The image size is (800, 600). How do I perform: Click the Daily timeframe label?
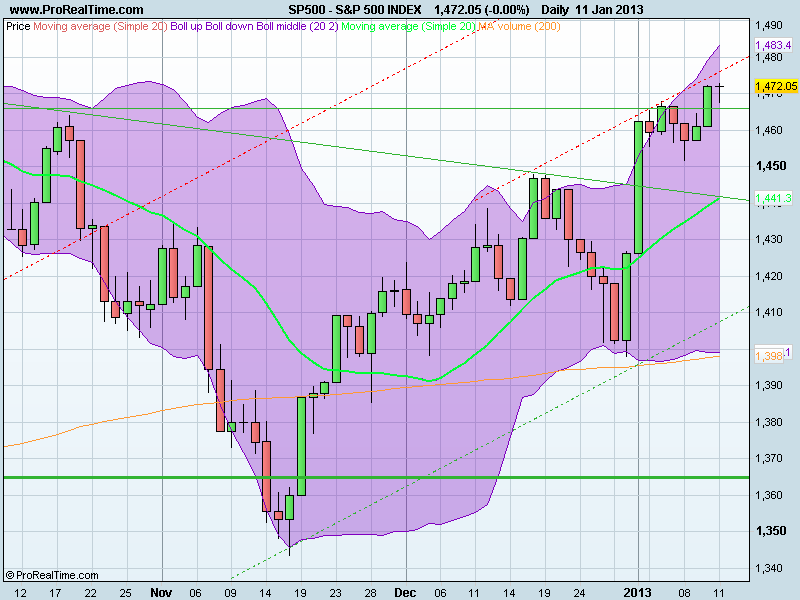[555, 10]
